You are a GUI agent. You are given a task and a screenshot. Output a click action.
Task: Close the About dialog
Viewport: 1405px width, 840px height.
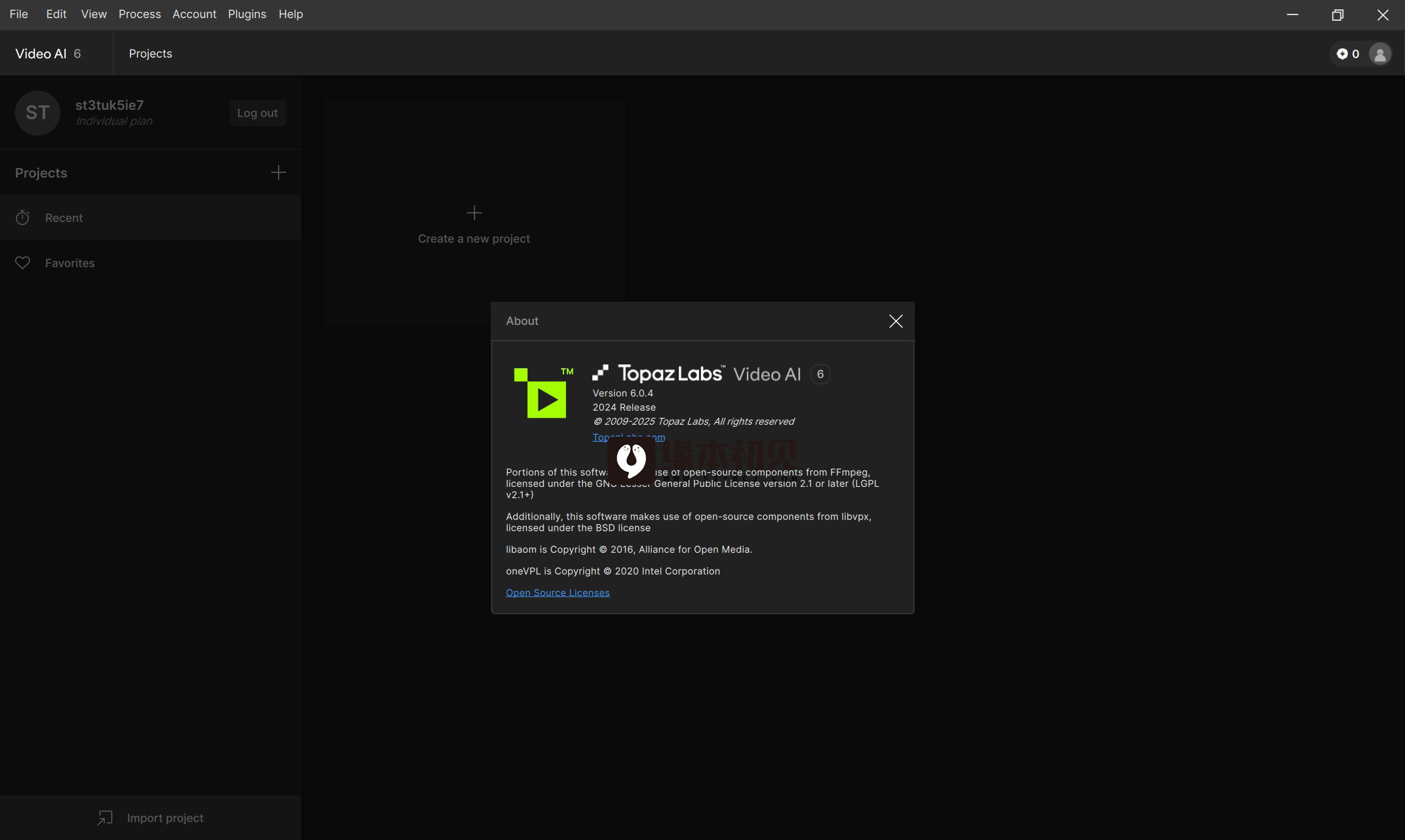[x=895, y=321]
